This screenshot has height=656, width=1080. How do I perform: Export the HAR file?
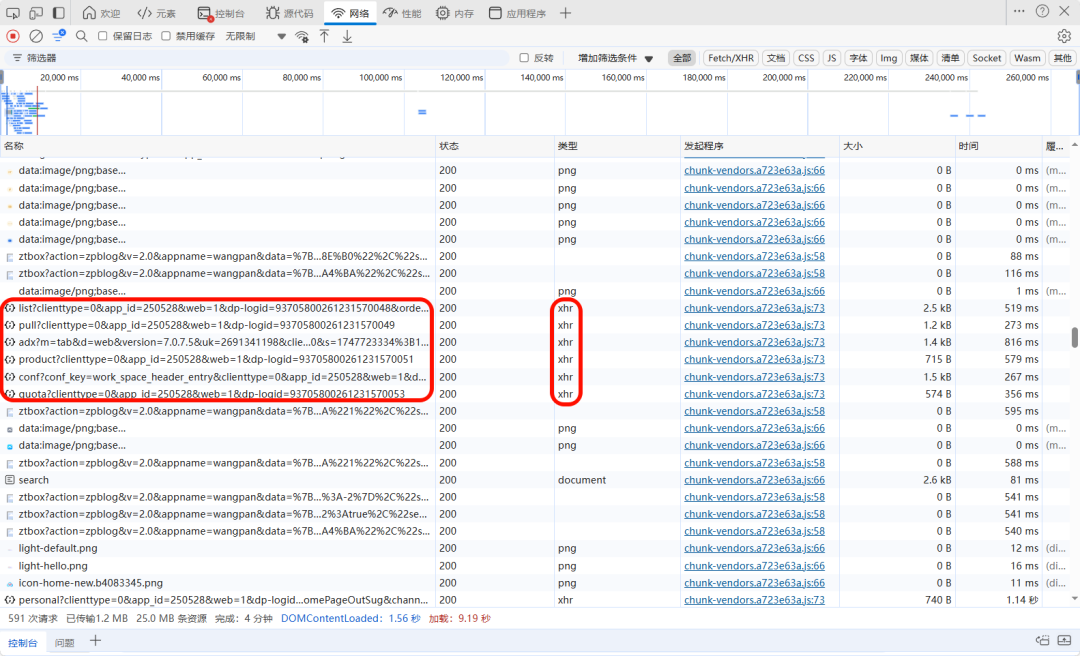[x=347, y=35]
